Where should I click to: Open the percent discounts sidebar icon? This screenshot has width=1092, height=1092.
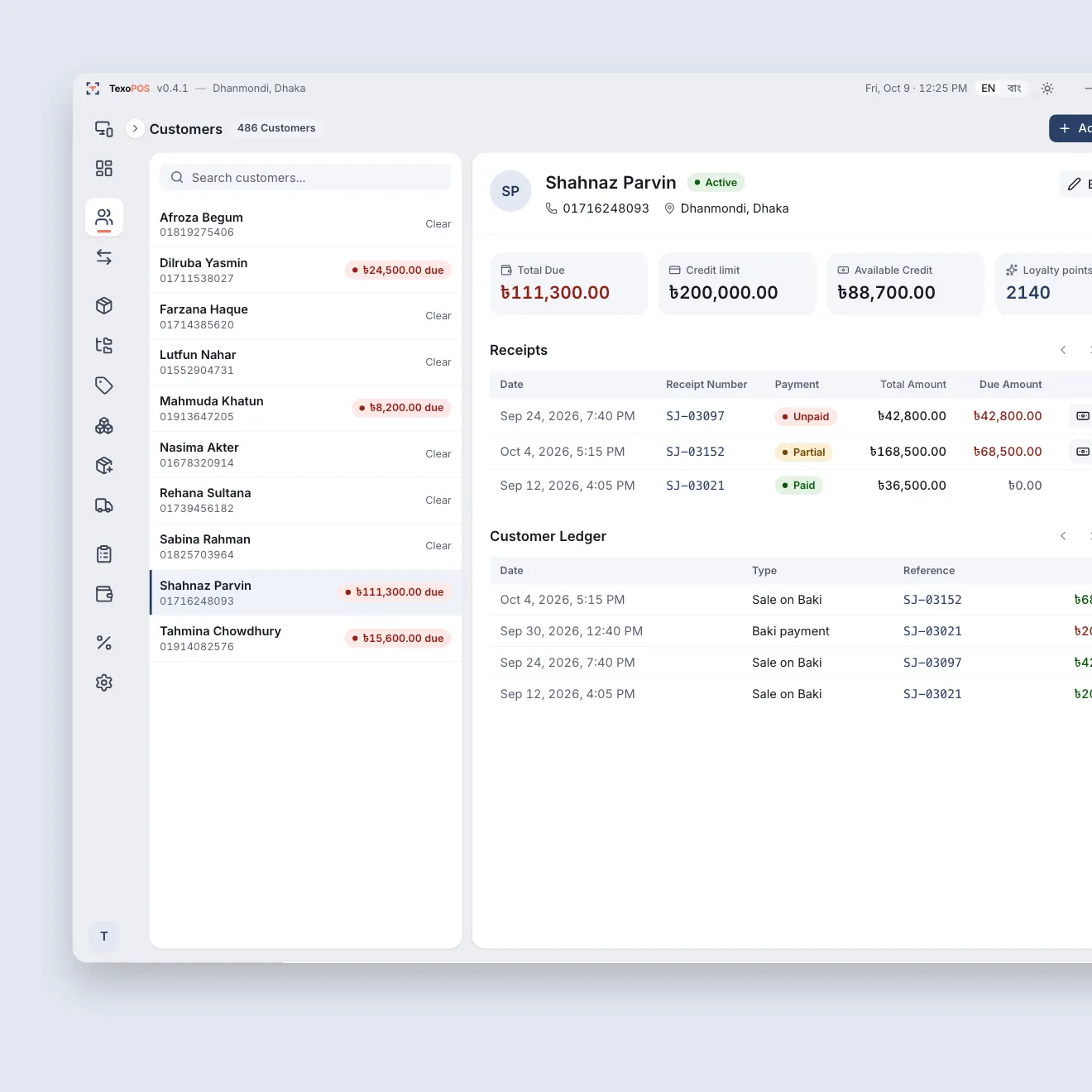[x=104, y=643]
